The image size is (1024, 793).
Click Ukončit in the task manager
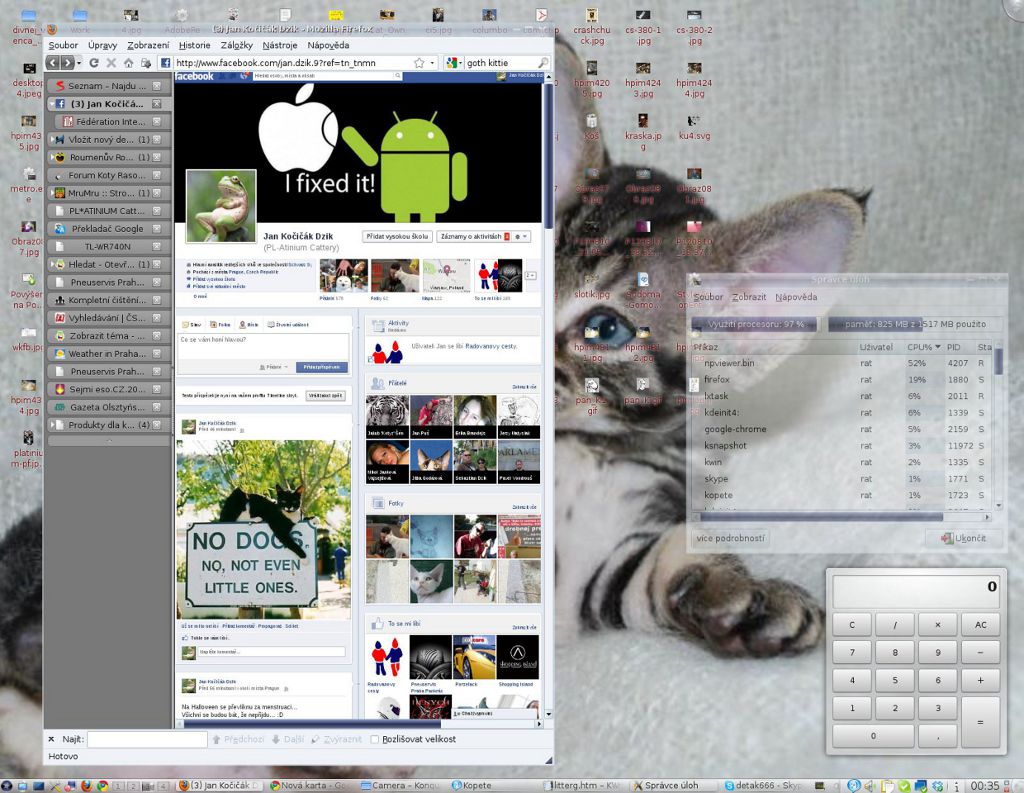click(963, 538)
